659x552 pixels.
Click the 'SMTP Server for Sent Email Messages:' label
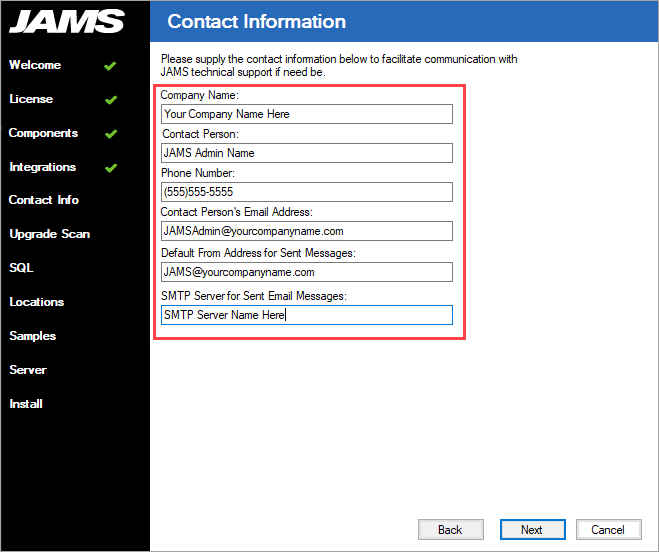pos(254,296)
